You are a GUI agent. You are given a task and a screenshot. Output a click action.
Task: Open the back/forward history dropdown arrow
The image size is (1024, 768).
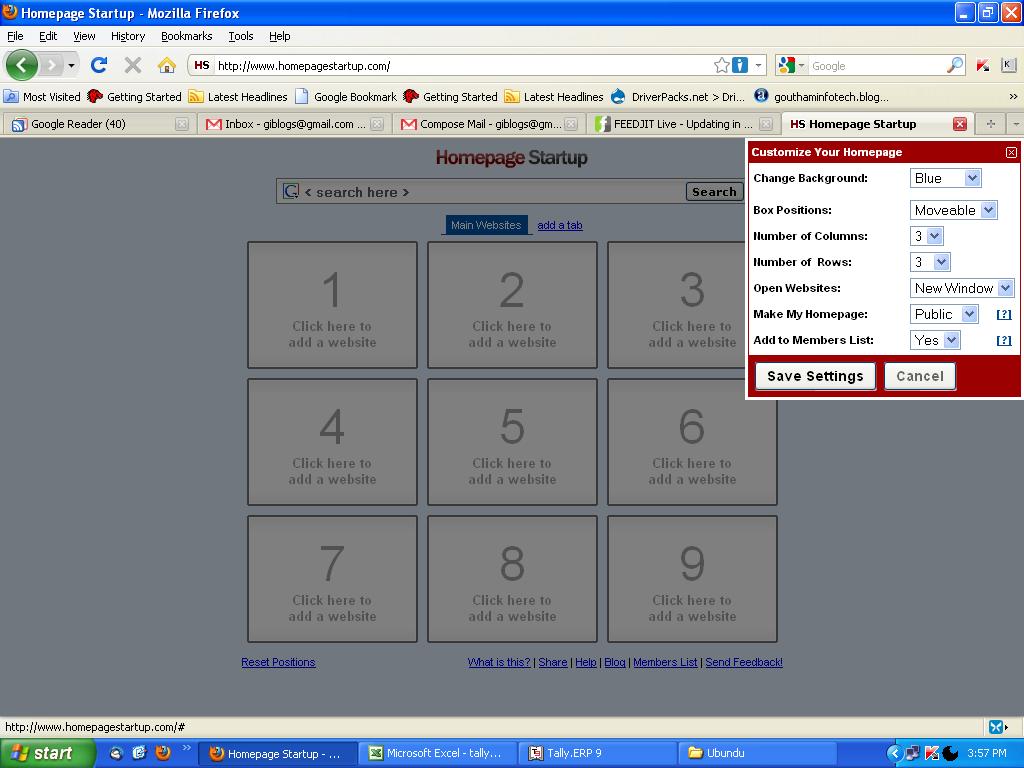(x=71, y=65)
